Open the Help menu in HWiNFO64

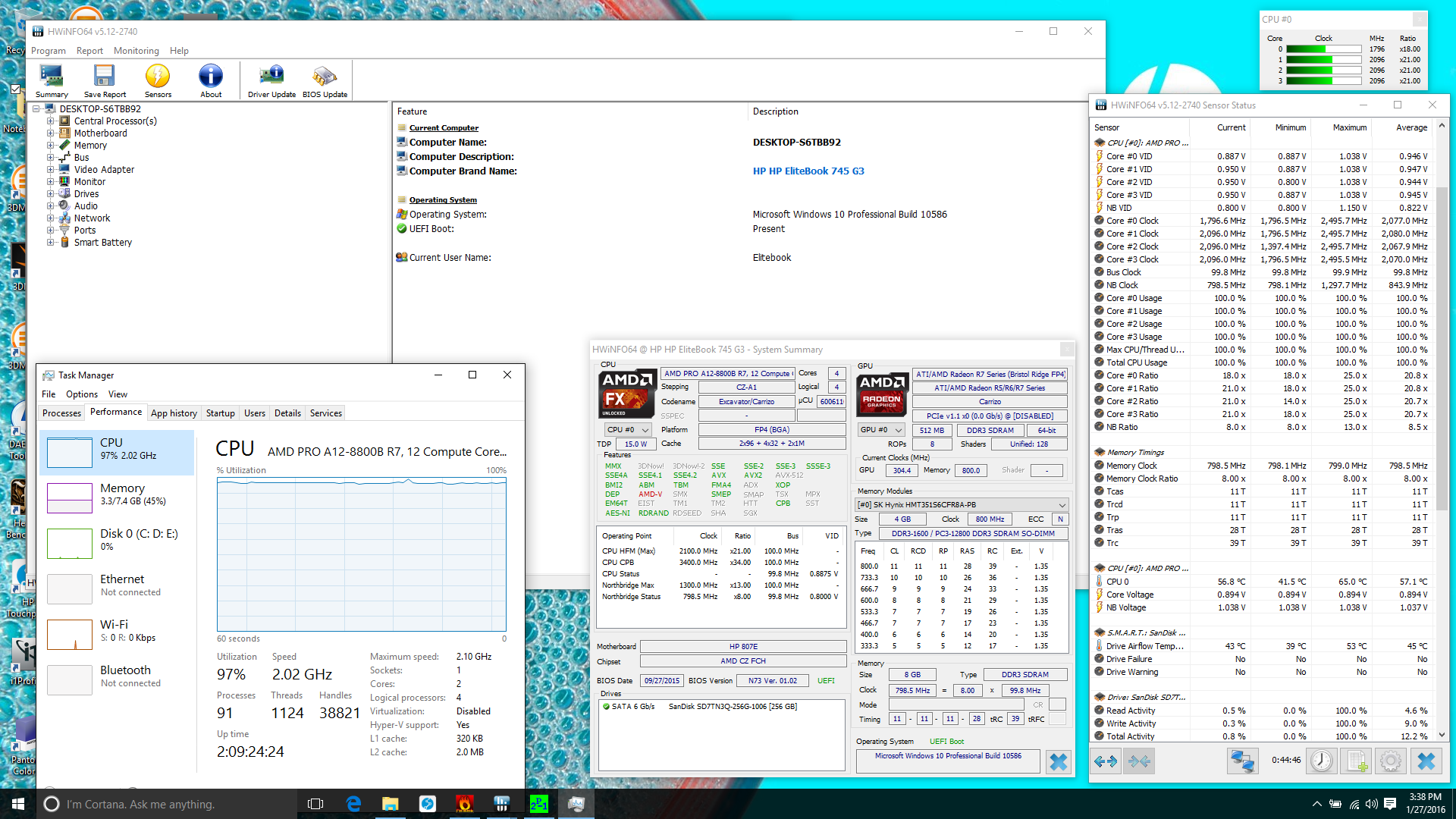coord(179,51)
